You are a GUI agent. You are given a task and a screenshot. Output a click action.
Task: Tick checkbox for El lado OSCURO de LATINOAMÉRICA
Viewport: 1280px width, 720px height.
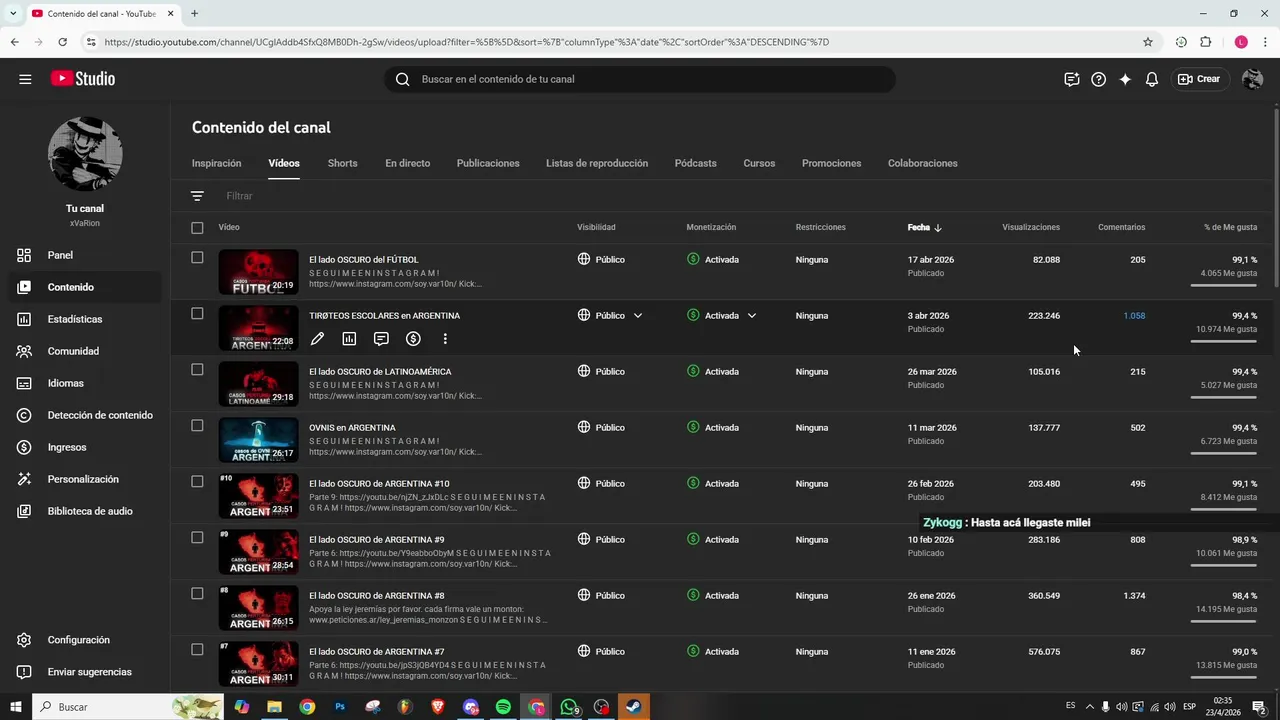pos(197,370)
